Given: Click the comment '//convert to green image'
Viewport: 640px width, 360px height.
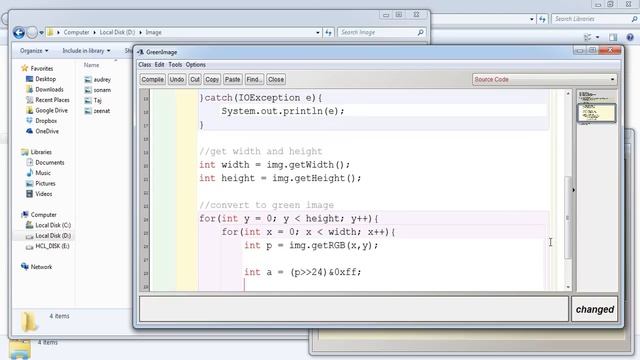Looking at the screenshot, I should click(x=267, y=205).
